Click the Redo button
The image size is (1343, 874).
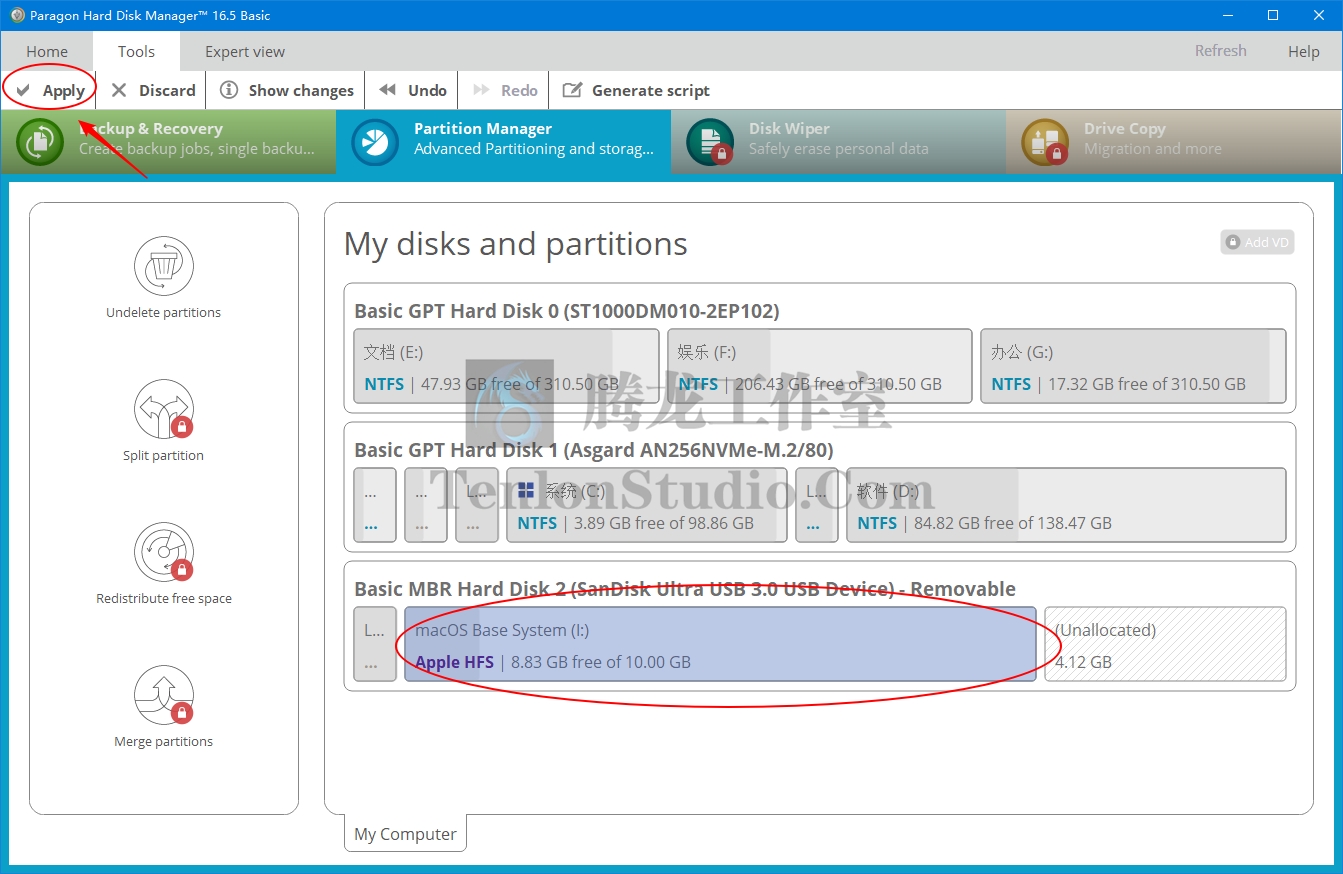(505, 90)
